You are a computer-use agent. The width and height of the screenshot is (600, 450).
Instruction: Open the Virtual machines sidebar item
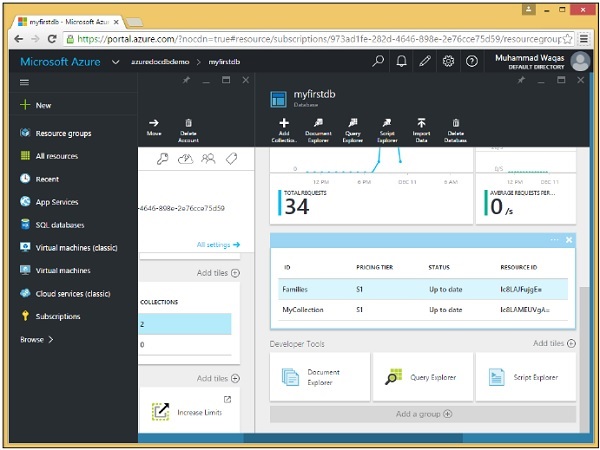tap(55, 271)
